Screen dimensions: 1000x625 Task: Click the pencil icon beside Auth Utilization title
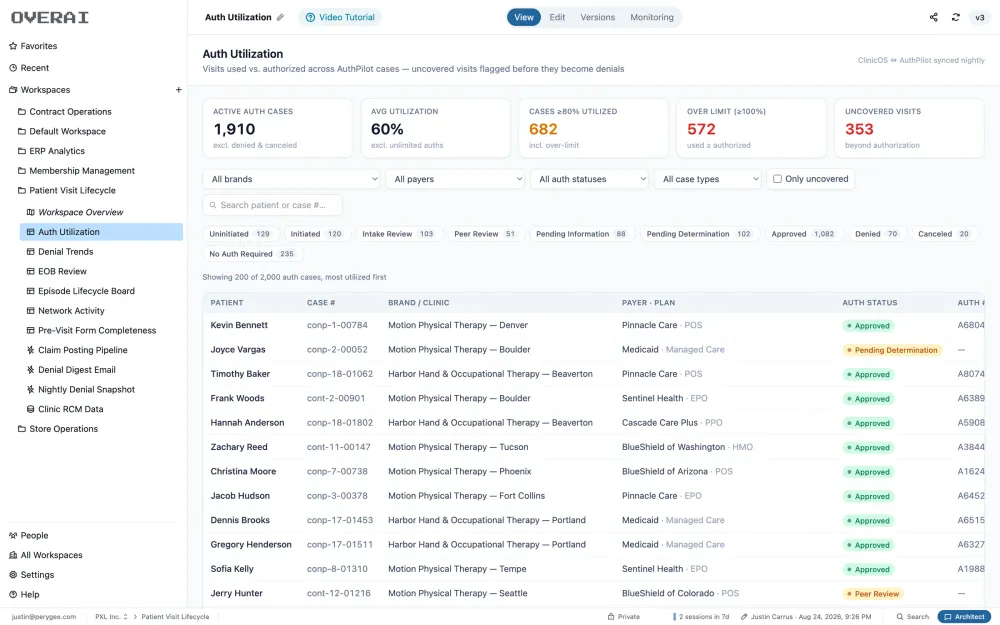(280, 17)
